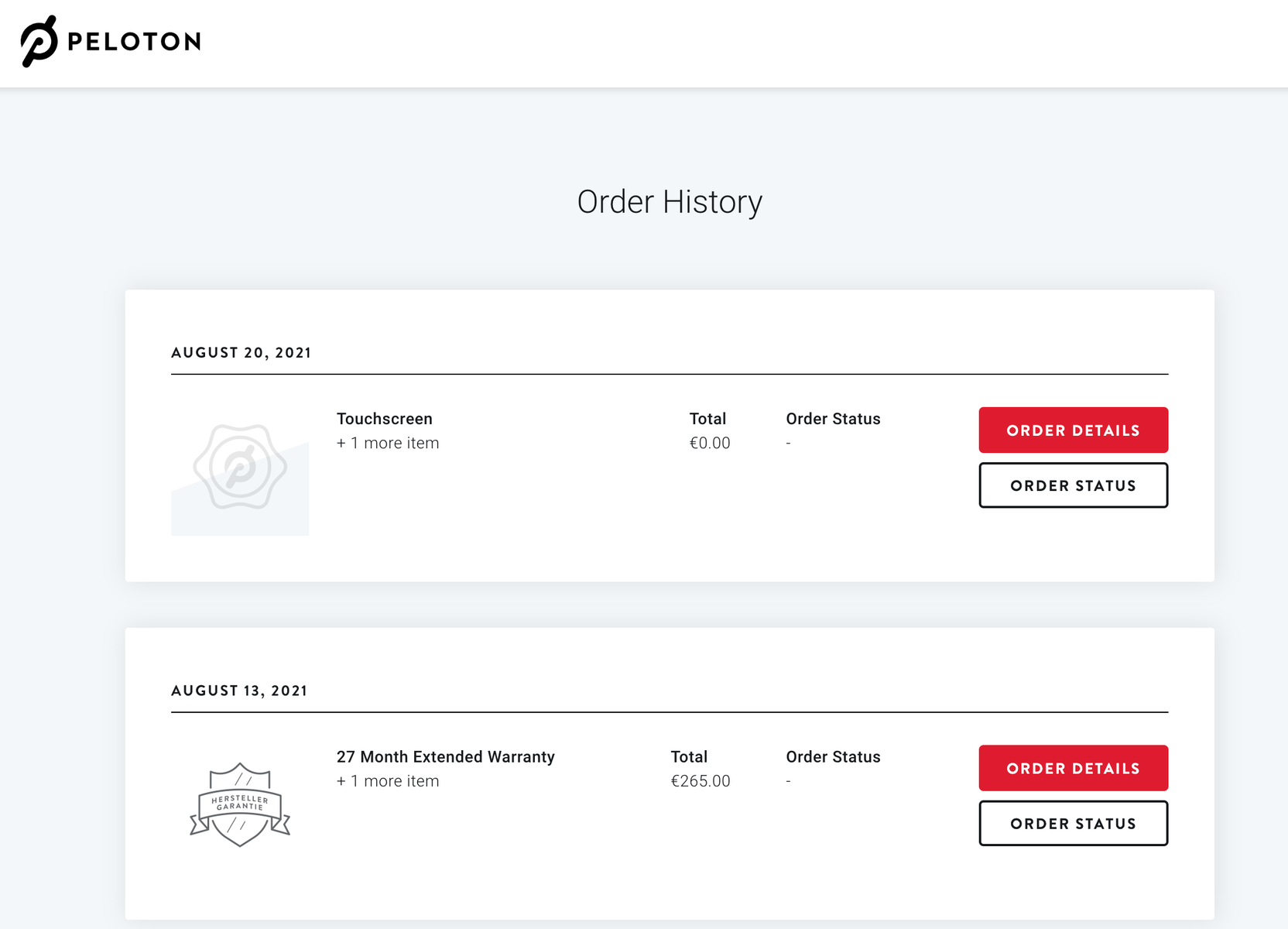Viewport: 1288px width, 929px height.
Task: Click the Order Status label in warranty order
Action: click(833, 757)
